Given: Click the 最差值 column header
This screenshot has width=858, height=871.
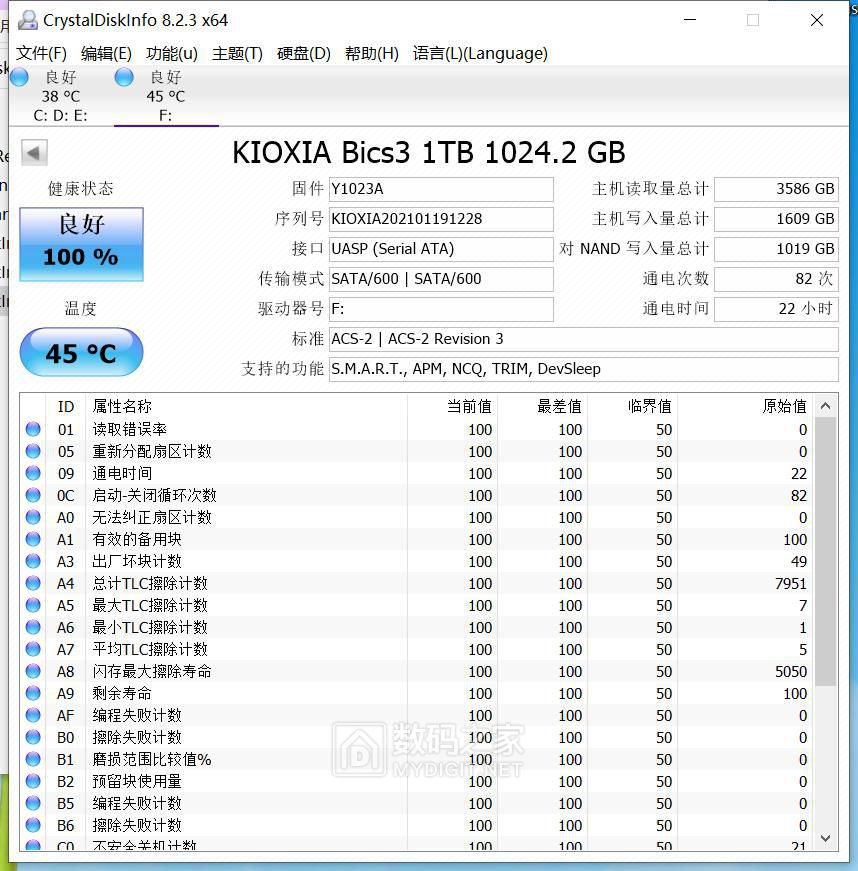Looking at the screenshot, I should (543, 407).
